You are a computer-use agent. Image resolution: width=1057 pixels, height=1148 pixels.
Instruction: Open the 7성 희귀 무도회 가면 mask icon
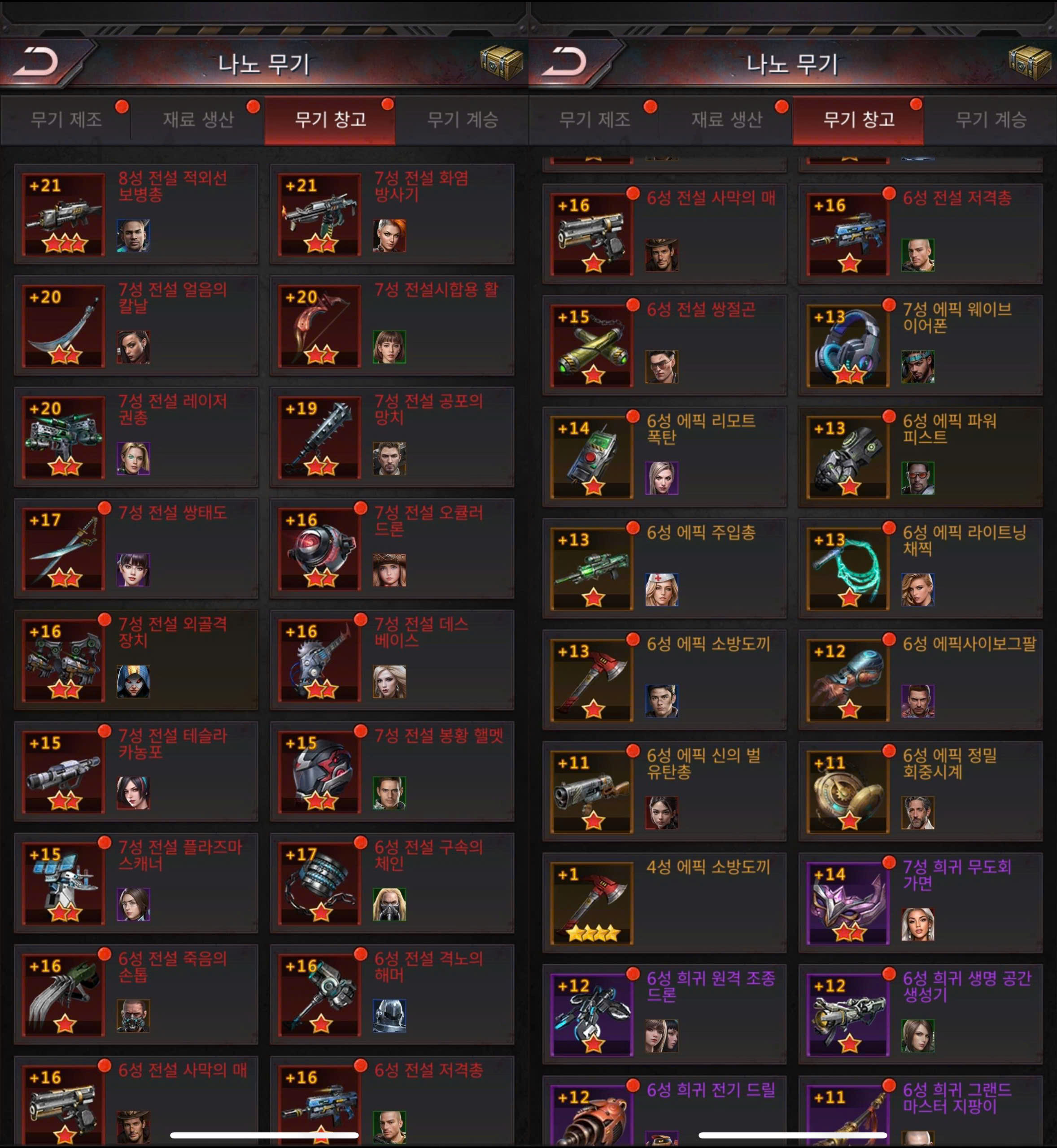pos(848,903)
